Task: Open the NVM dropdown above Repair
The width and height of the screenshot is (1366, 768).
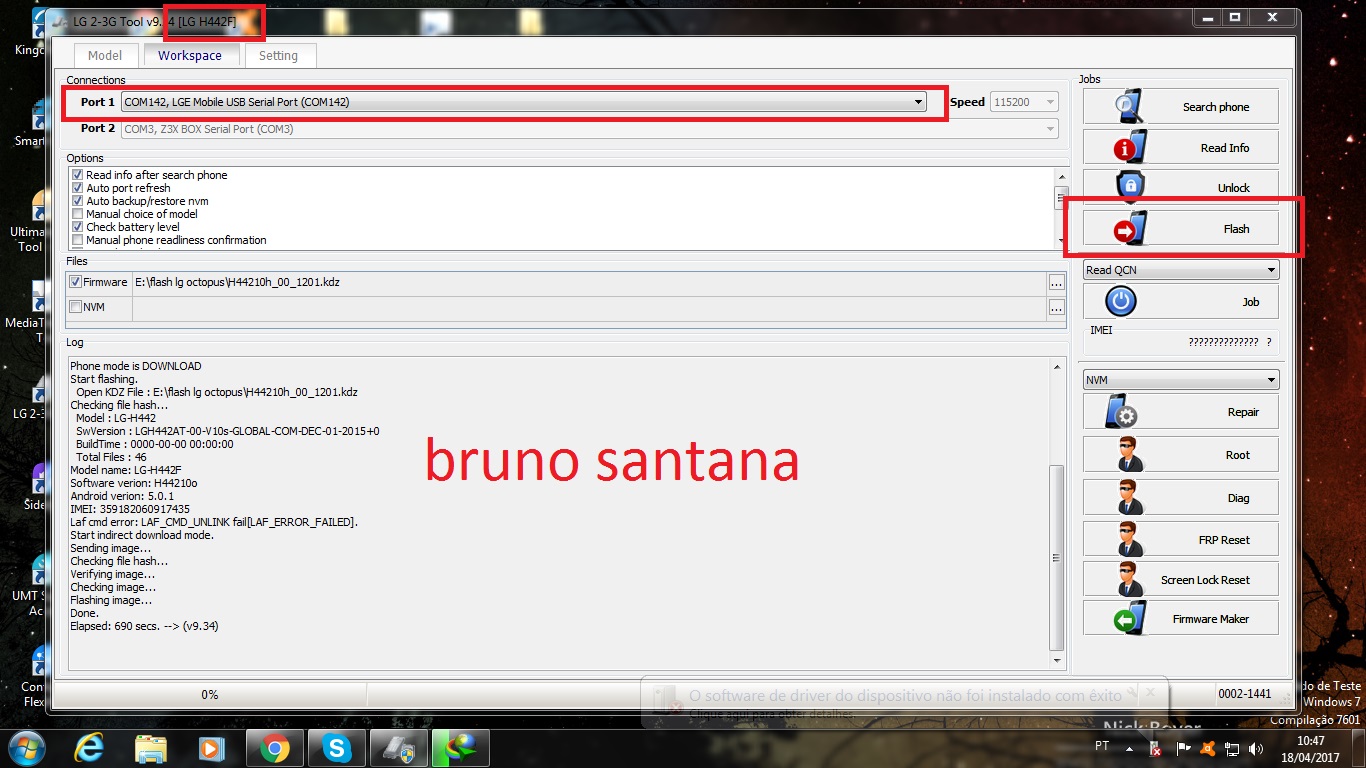Action: pos(1181,380)
